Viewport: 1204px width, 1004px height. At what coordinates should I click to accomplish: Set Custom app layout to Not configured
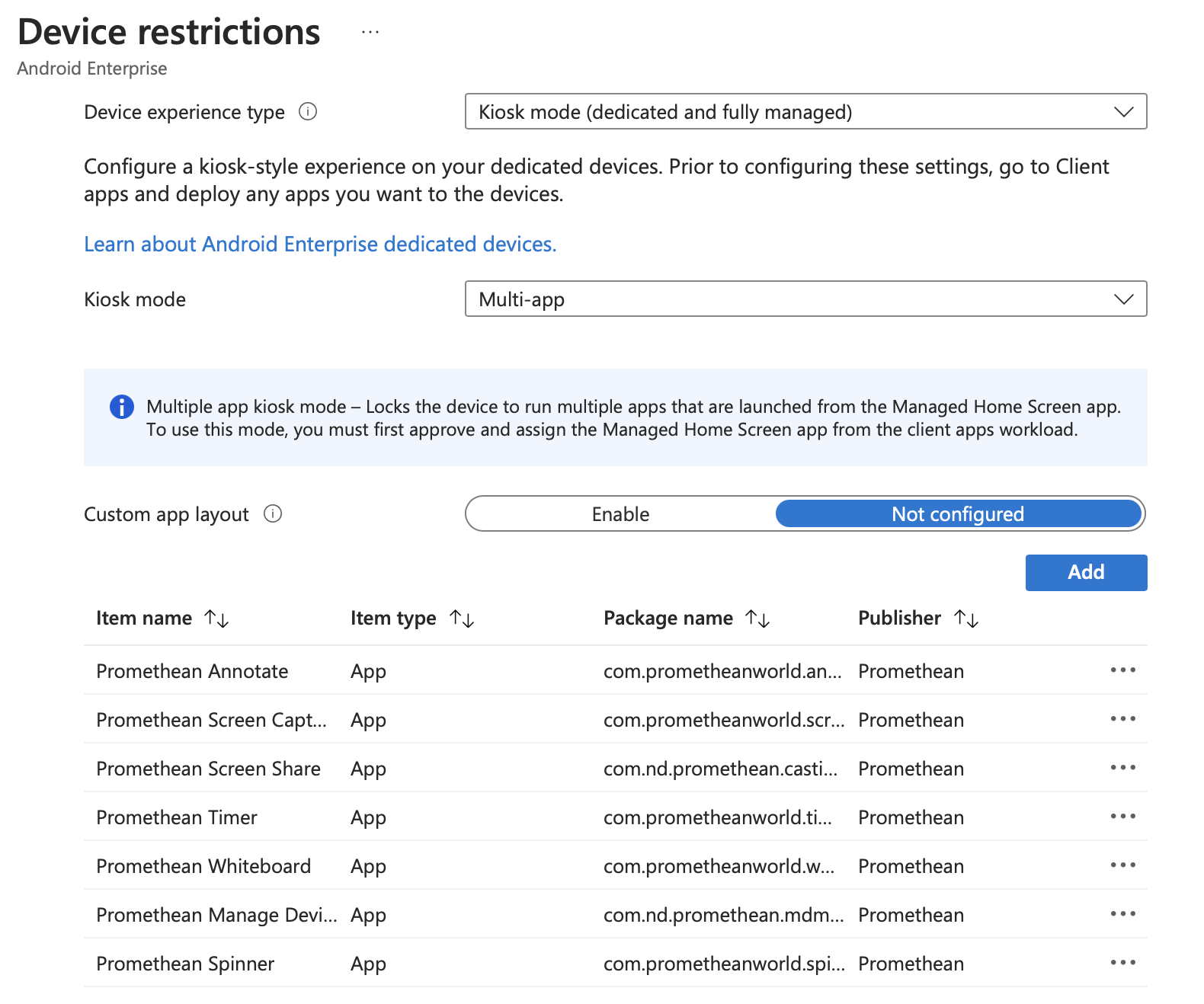pyautogui.click(x=958, y=514)
